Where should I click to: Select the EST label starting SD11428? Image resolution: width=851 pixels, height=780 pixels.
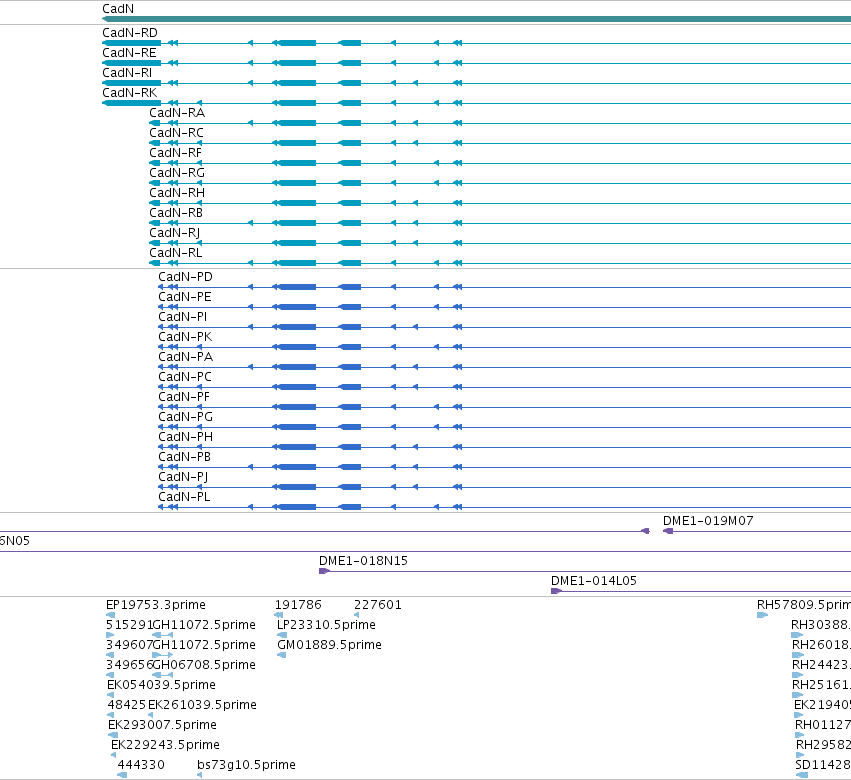pyautogui.click(x=823, y=765)
